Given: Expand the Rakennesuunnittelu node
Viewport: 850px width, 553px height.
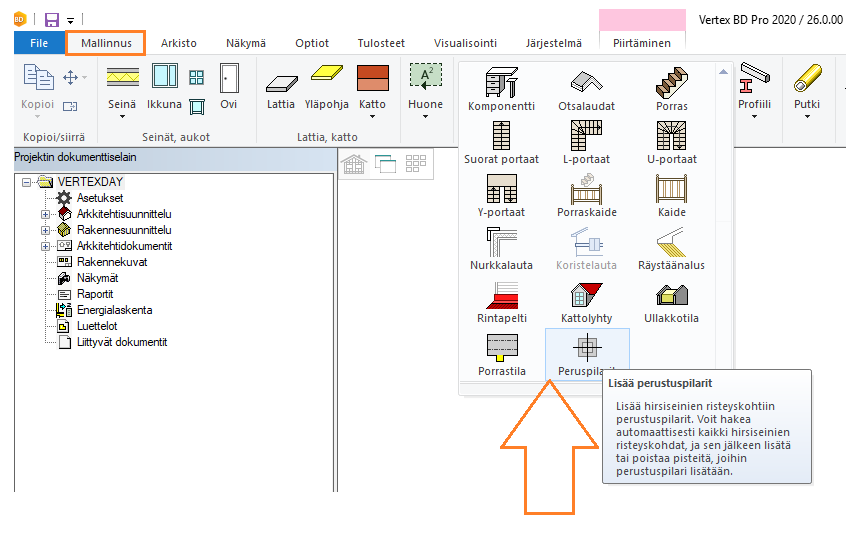Looking at the screenshot, I should [46, 230].
